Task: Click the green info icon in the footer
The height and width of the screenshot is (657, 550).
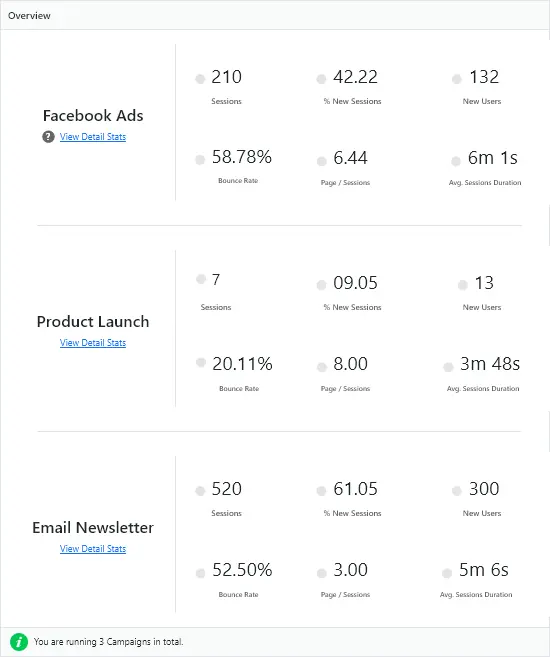Action: [19, 641]
